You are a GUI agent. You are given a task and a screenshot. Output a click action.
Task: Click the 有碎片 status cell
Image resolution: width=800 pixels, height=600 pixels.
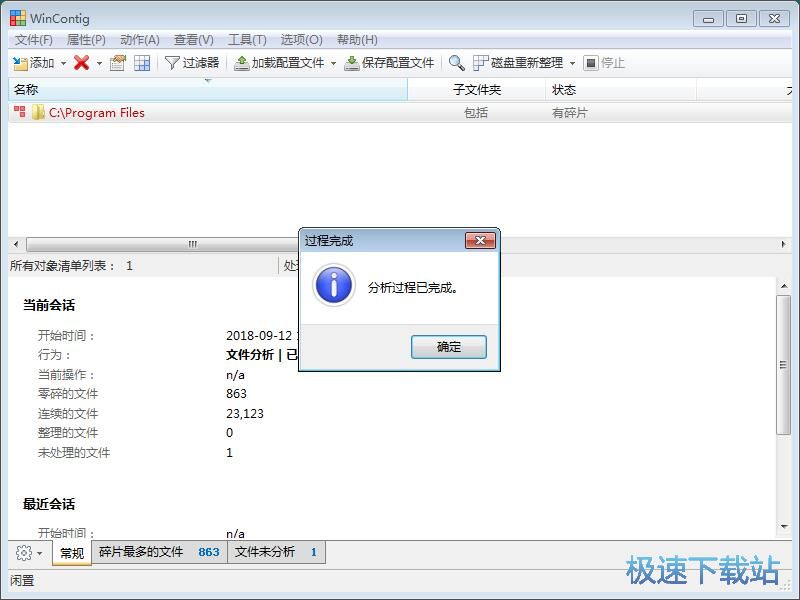(x=569, y=113)
